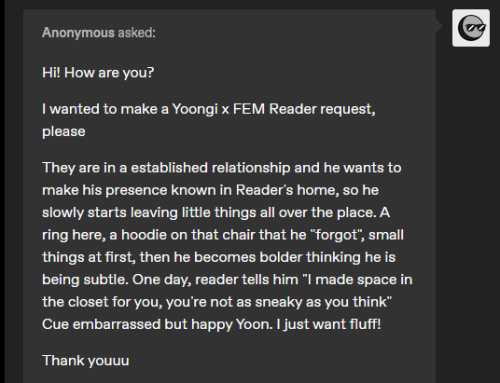This screenshot has width=500, height=383.
Task: Click the "Anonymous" asker name
Action: [78, 33]
